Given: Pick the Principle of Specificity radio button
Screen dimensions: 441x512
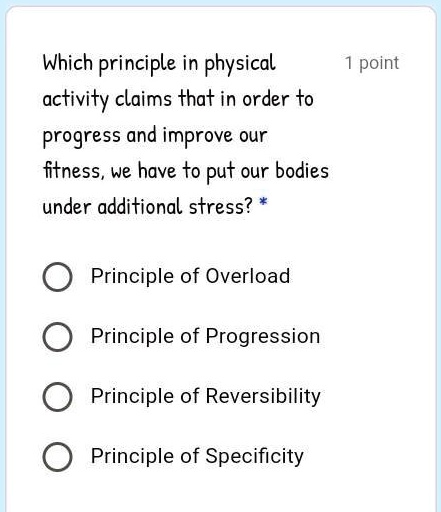Looking at the screenshot, I should pos(57,457).
